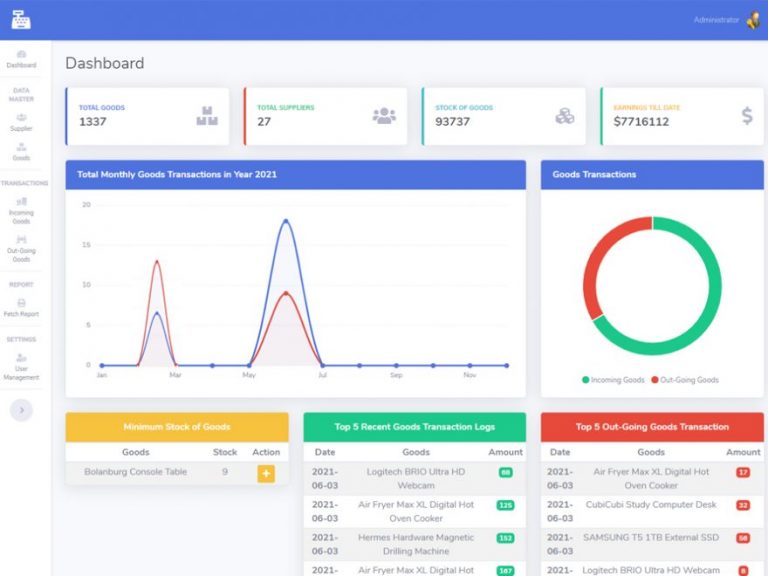The width and height of the screenshot is (768, 576).
Task: Click the Total Suppliers card
Action: [325, 116]
